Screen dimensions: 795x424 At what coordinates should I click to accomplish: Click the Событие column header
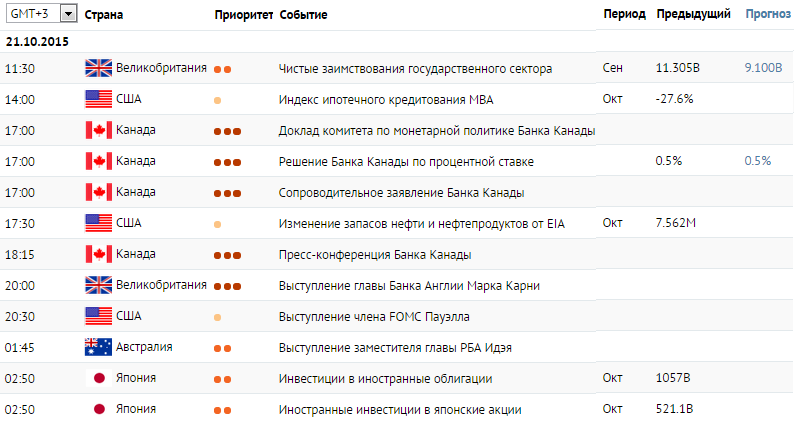click(x=303, y=15)
